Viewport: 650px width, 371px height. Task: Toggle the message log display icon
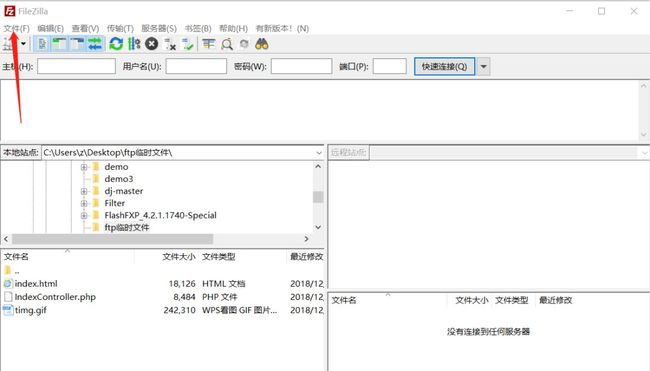(x=42, y=44)
